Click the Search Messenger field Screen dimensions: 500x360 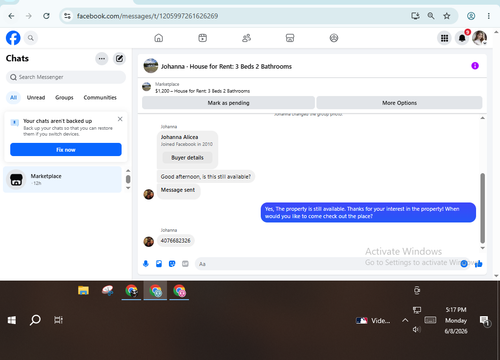66,77
